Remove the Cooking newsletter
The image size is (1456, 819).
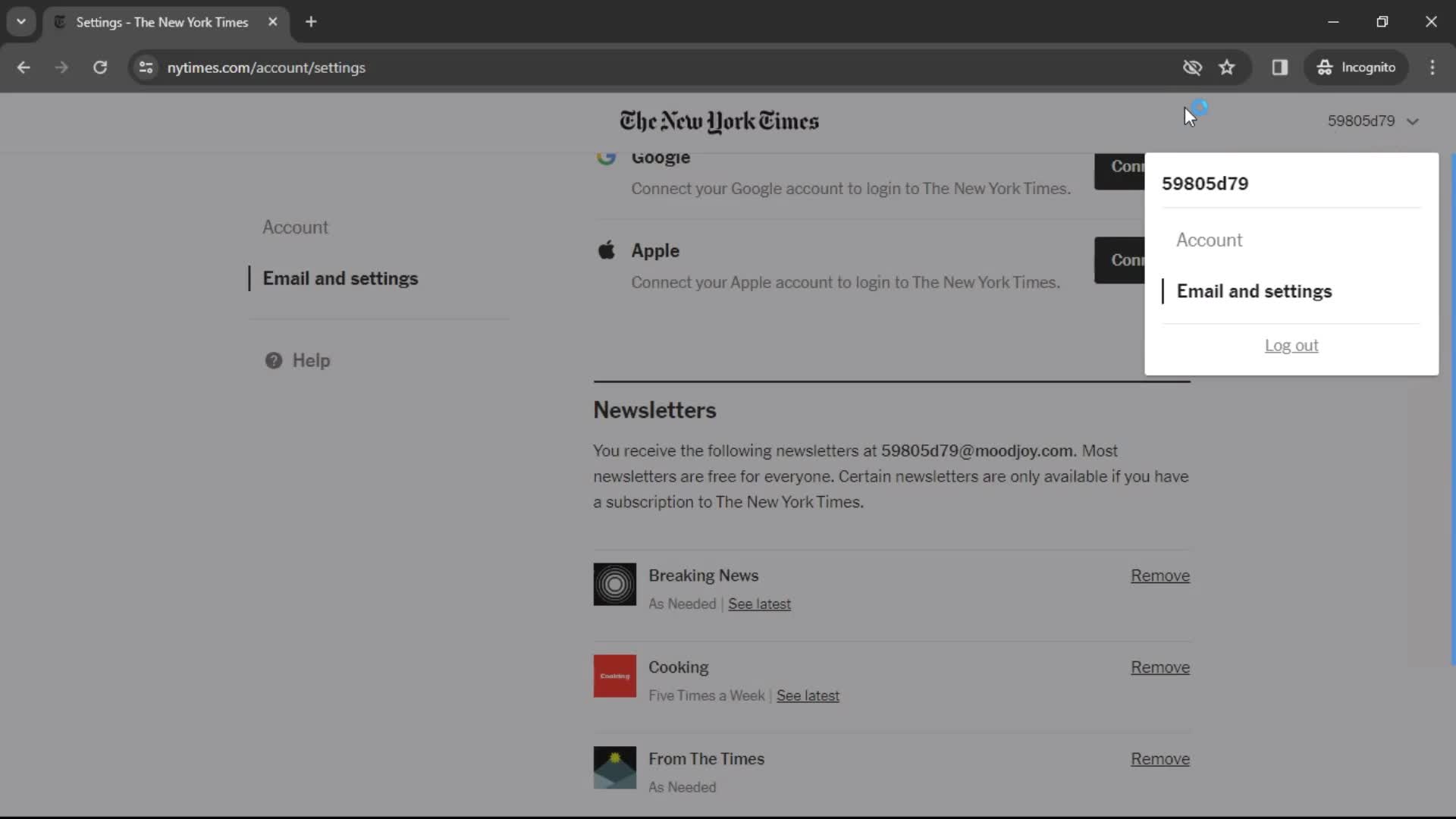point(1160,667)
